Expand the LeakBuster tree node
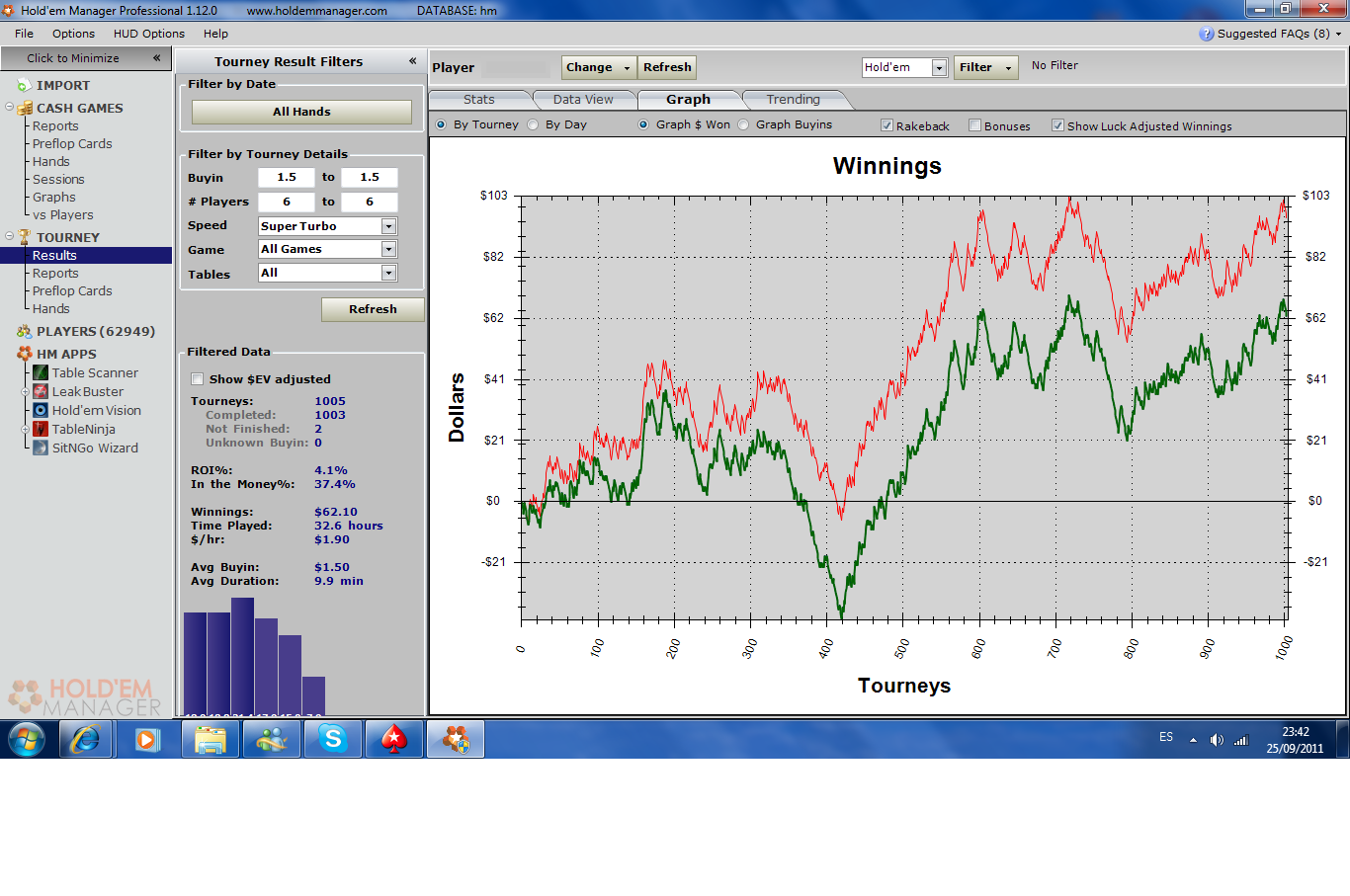This screenshot has width=1350, height=896. tap(25, 391)
